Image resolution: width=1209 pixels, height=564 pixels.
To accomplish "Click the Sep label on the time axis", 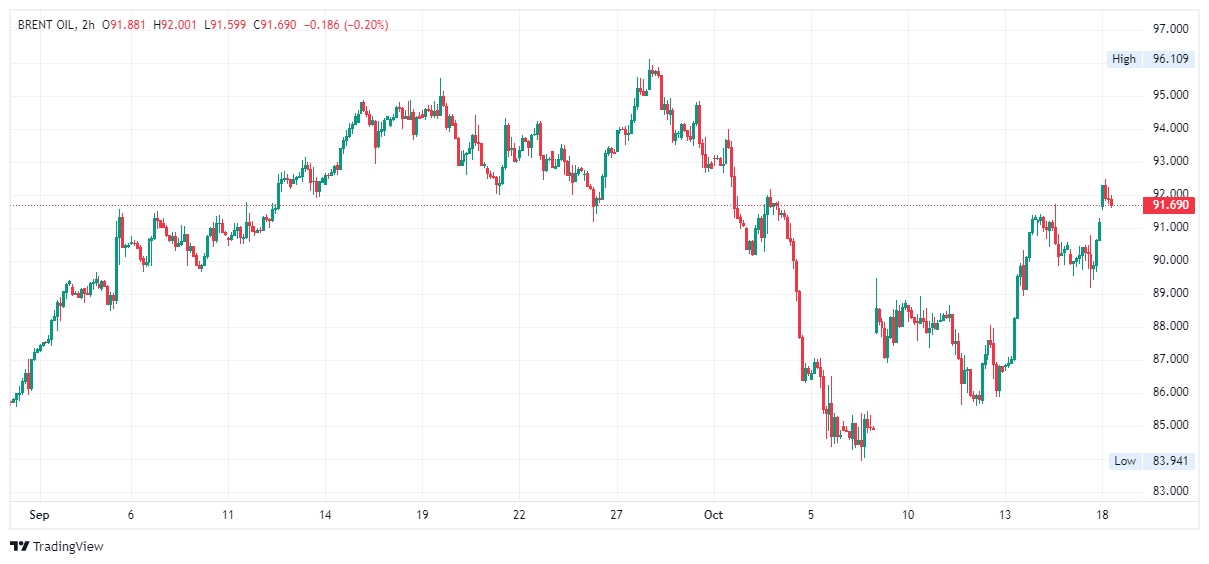I will [39, 515].
